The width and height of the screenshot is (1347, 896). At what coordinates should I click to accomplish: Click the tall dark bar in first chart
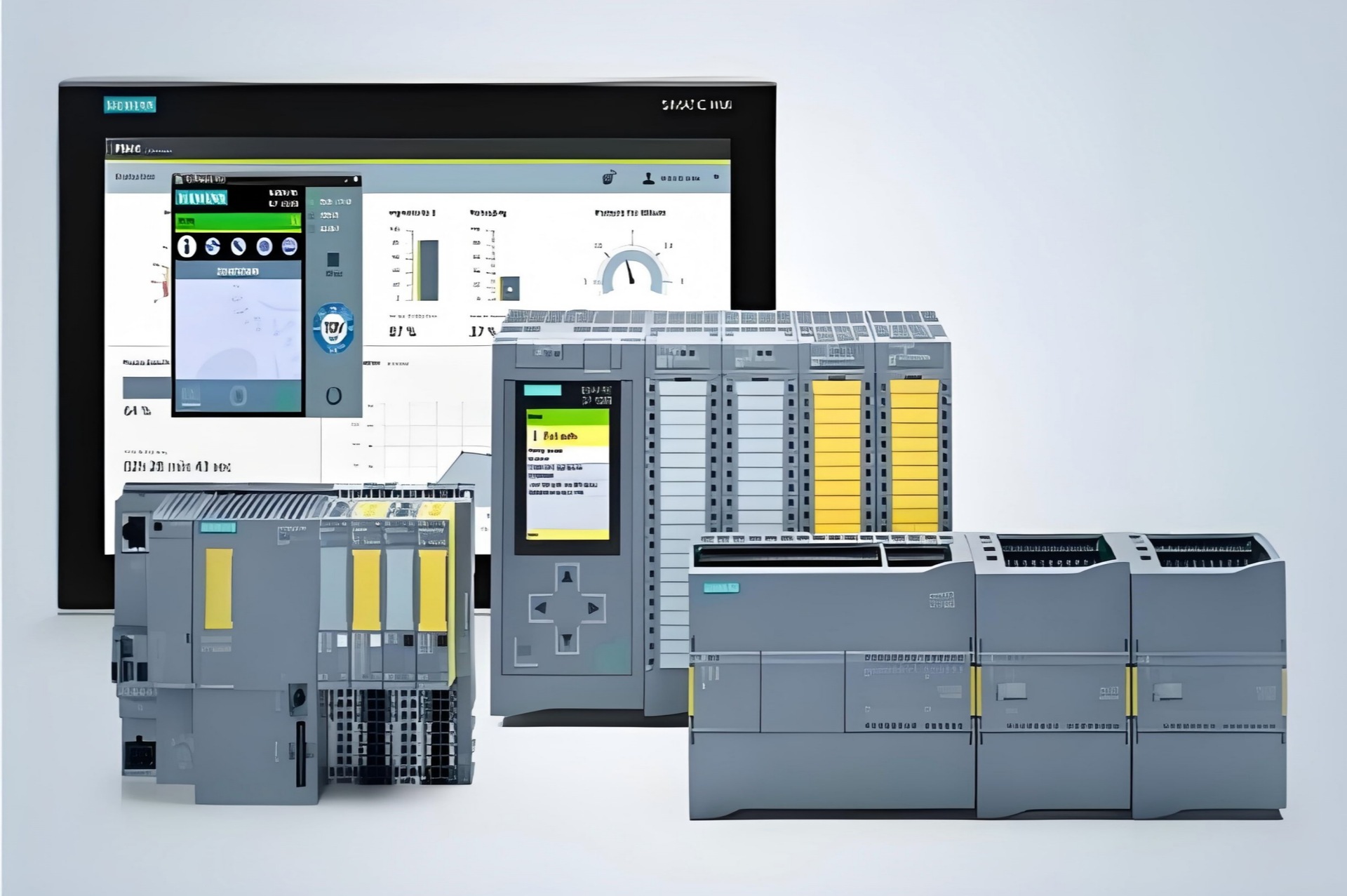click(x=427, y=269)
